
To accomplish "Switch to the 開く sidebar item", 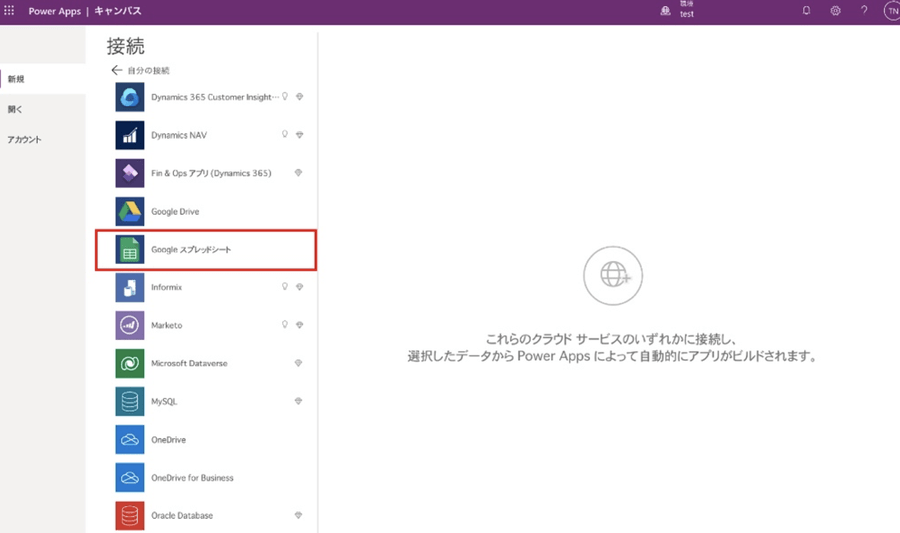I will click(x=15, y=109).
